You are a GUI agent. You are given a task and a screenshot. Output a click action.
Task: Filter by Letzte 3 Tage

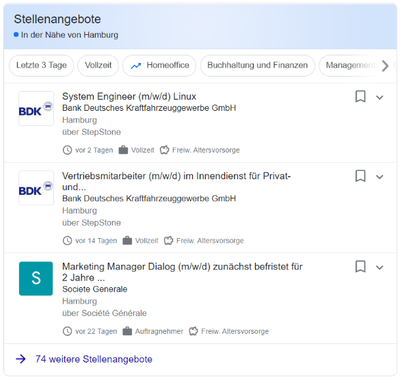tap(41, 65)
